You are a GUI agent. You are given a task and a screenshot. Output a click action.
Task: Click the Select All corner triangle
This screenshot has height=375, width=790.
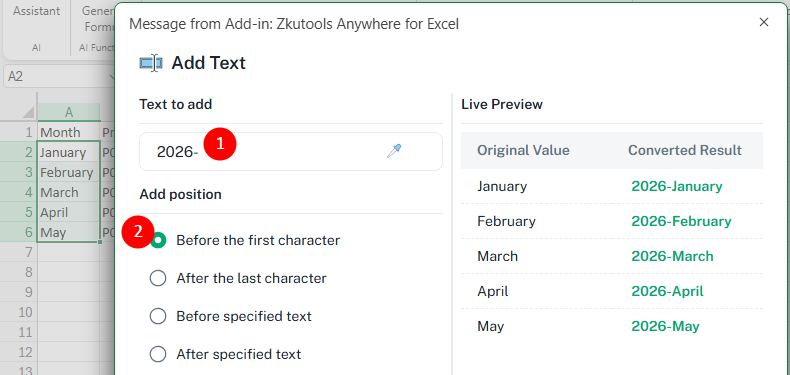tap(28, 112)
